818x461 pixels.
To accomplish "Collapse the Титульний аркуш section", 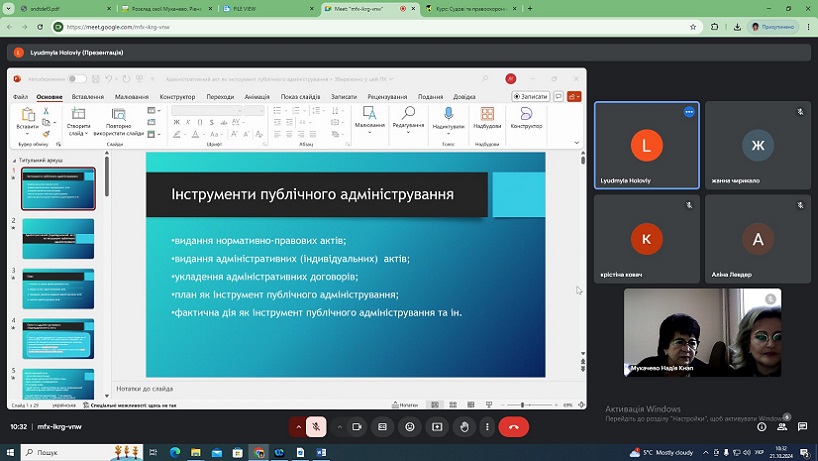I will pos(15,160).
